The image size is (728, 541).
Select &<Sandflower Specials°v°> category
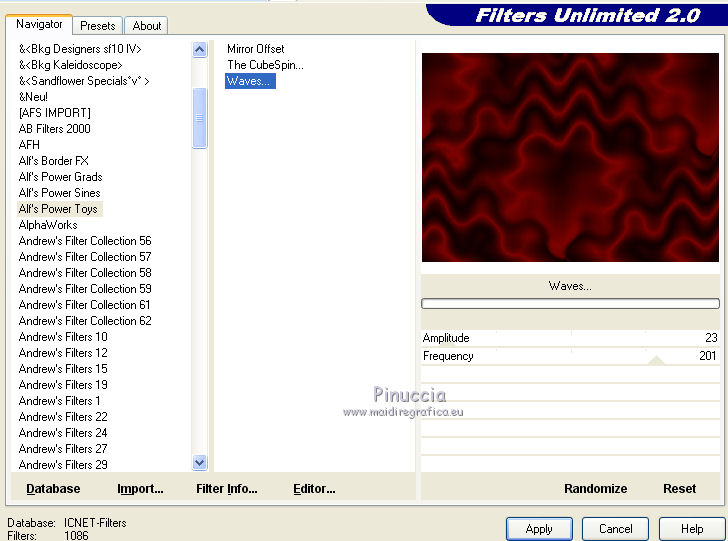tap(84, 81)
